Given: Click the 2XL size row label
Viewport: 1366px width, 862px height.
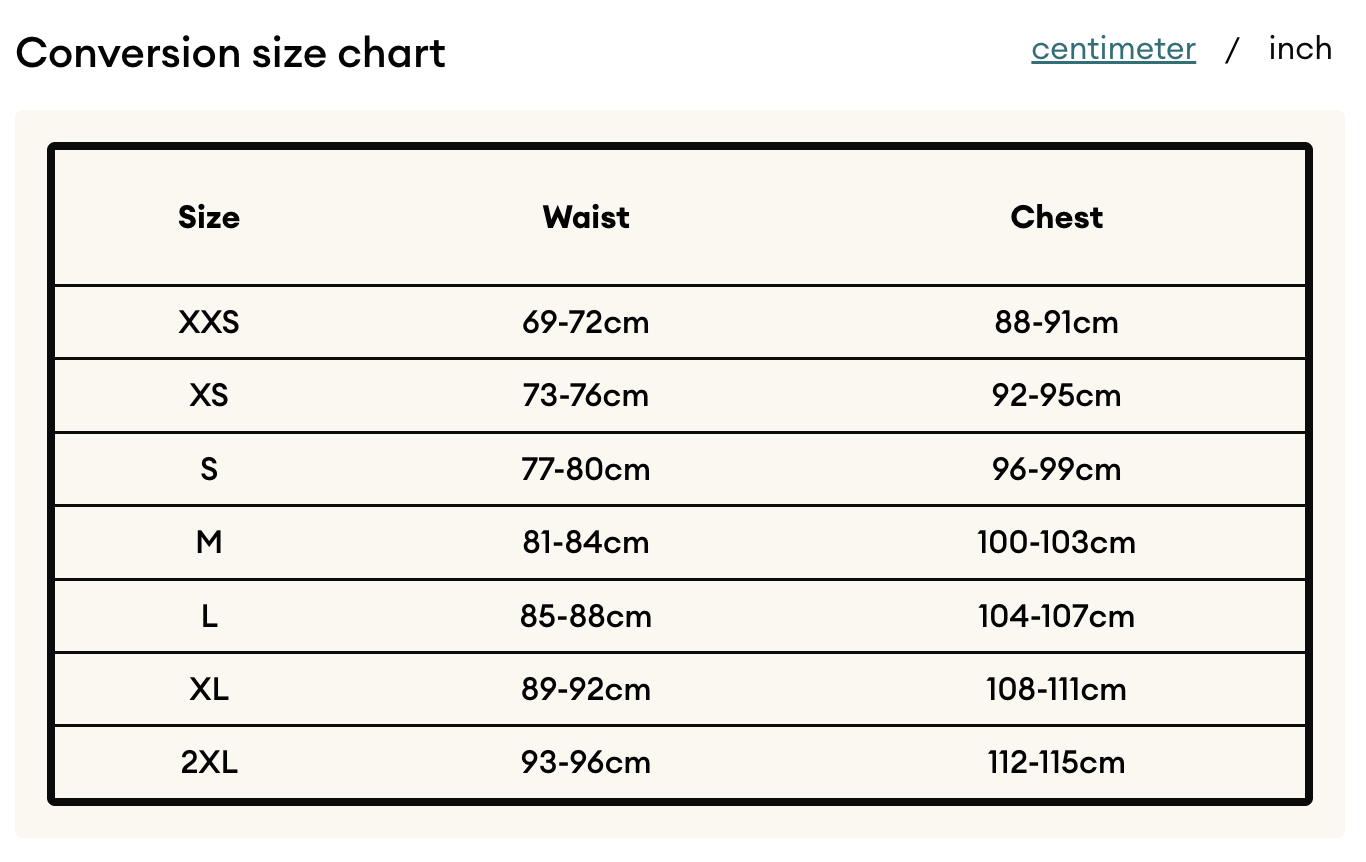Looking at the screenshot, I should tap(209, 764).
